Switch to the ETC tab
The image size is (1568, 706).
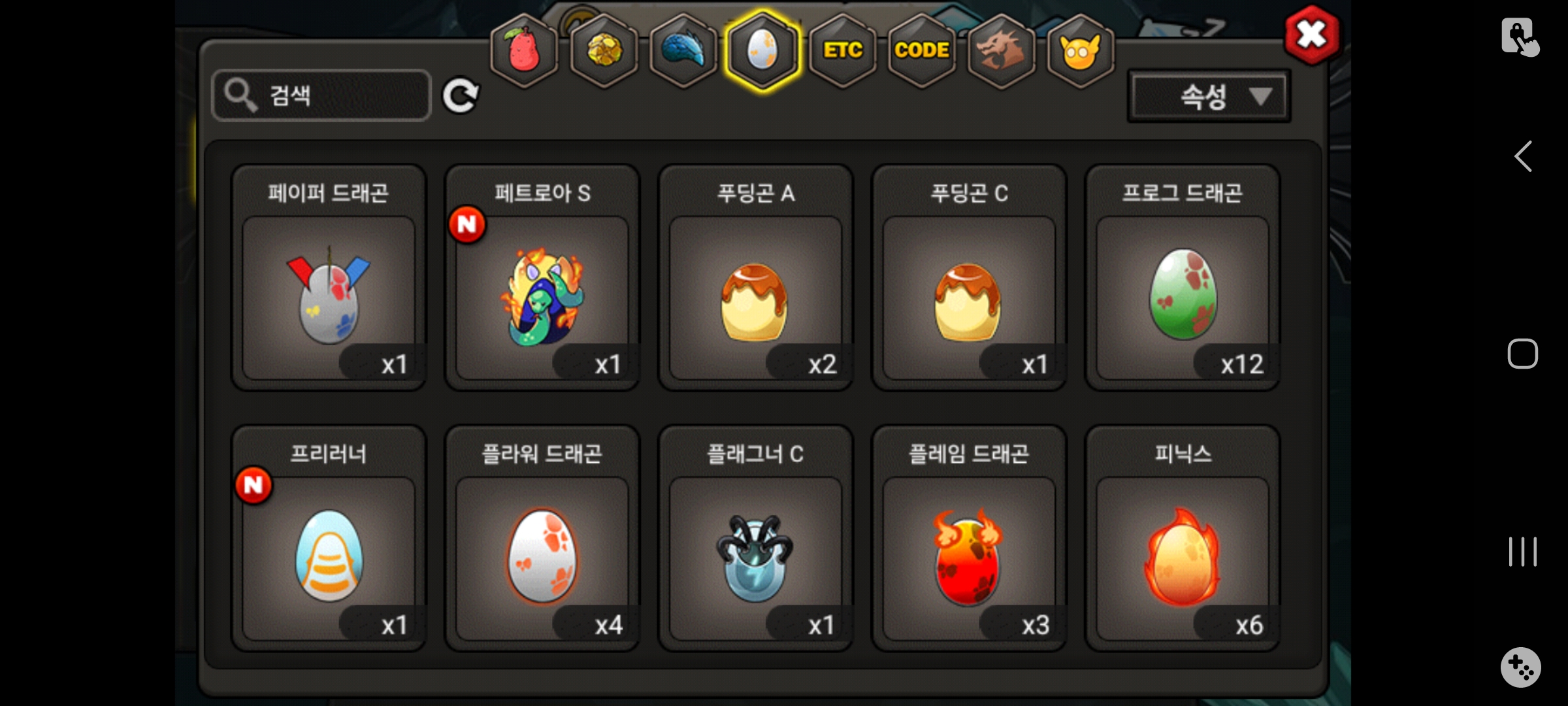[843, 51]
